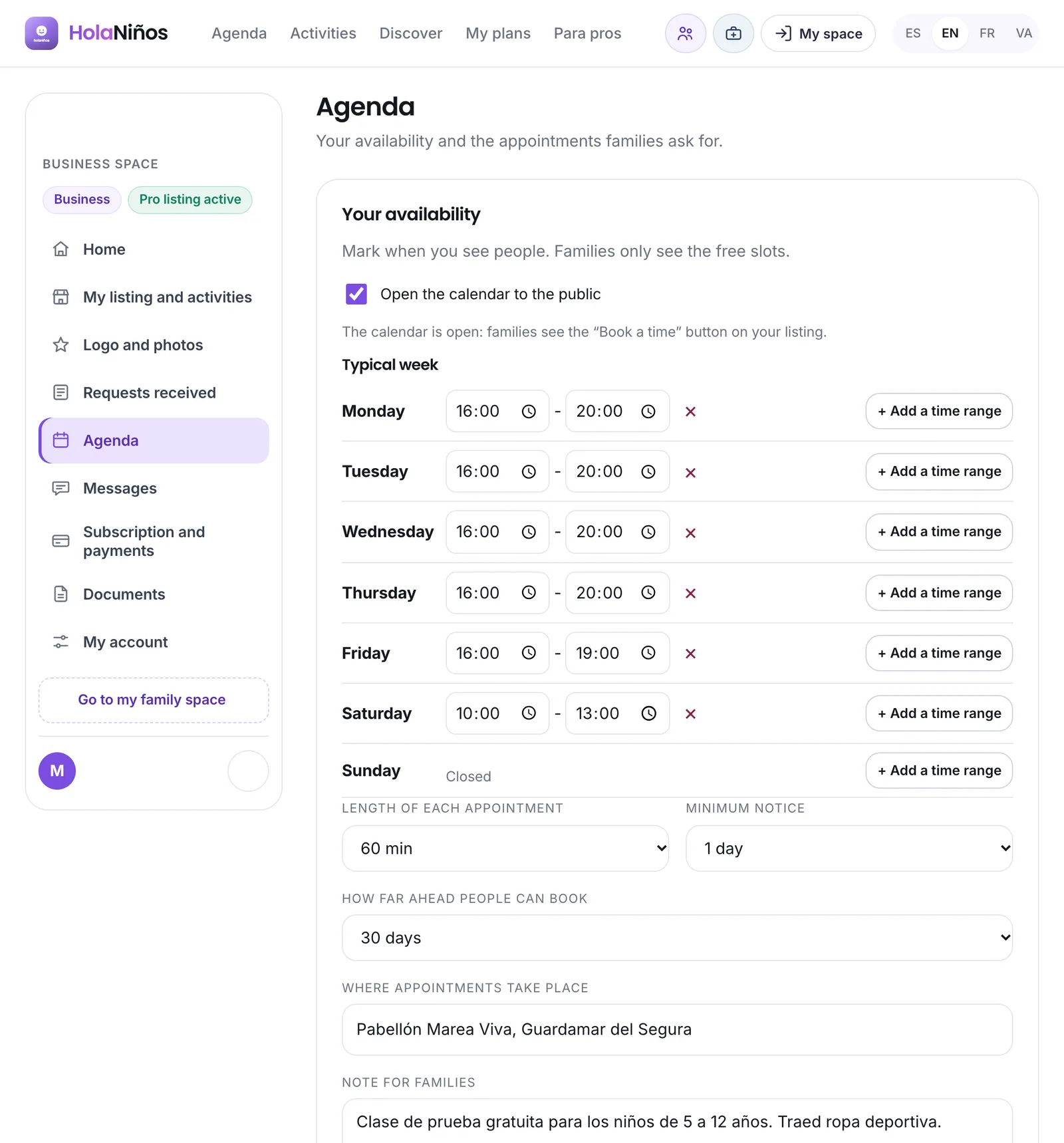The image size is (1064, 1143).
Task: Expand the appointment length dropdown
Action: point(505,848)
